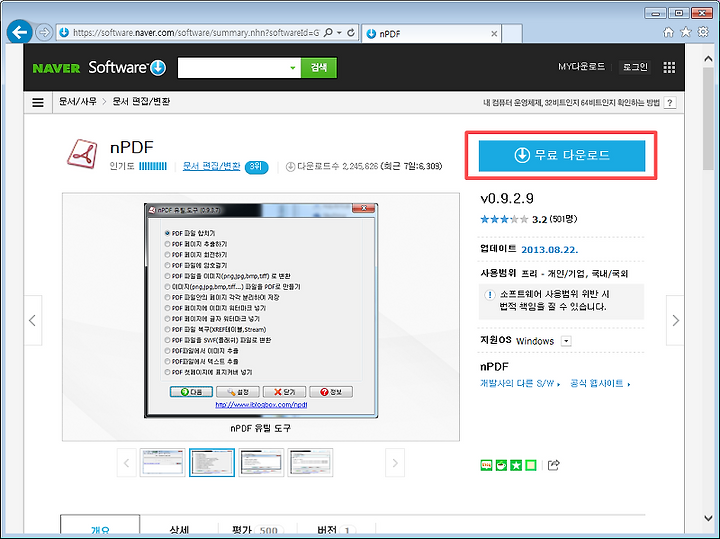Show previous software with left page arrow
Viewport: 720px width, 539px height.
click(33, 320)
